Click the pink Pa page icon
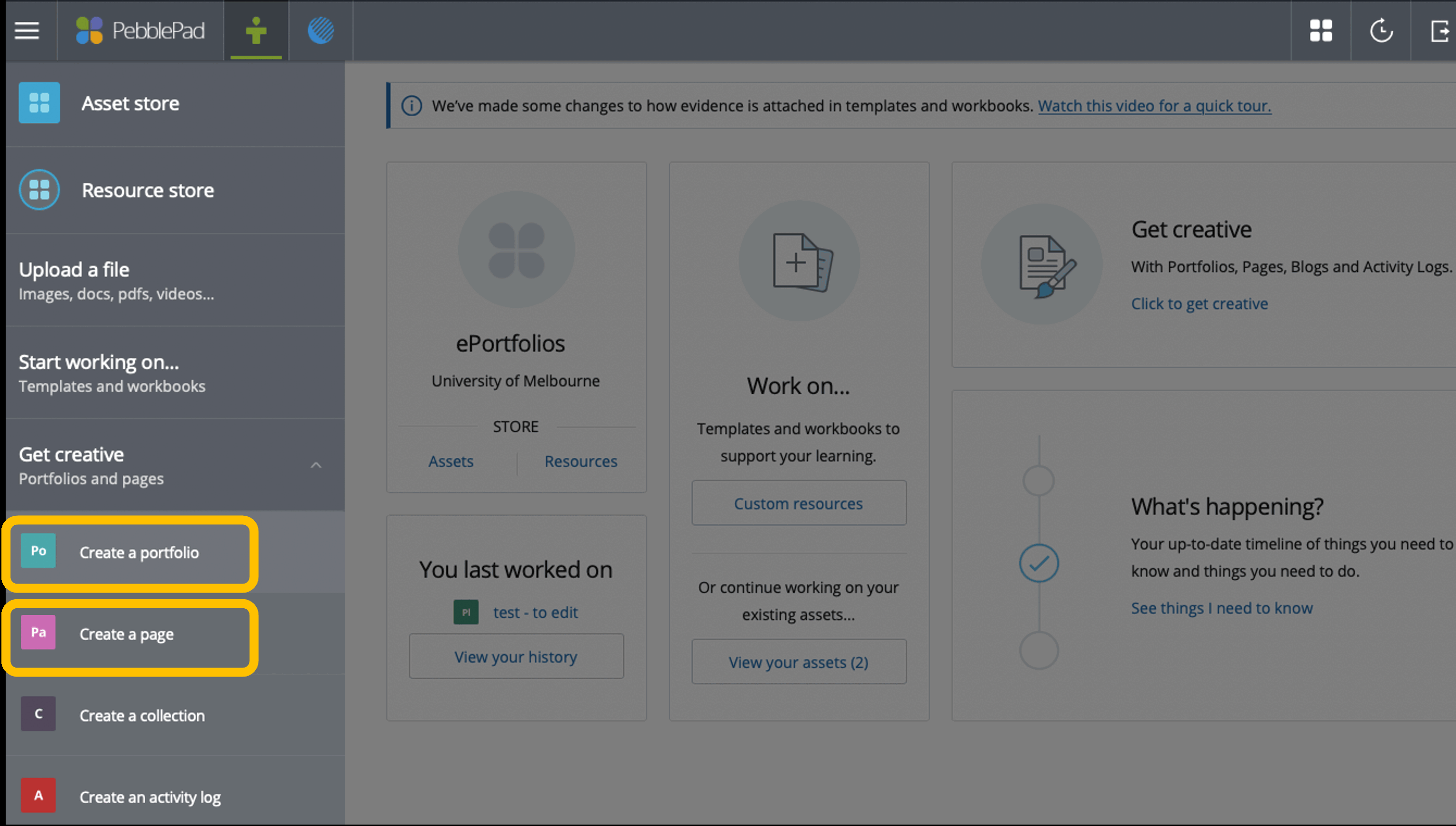Screen dimensions: 1456x826 tap(38, 632)
